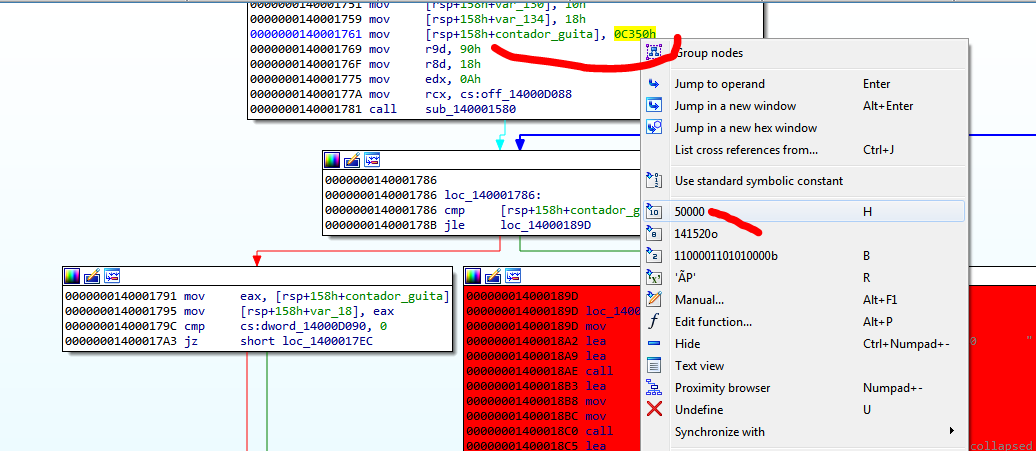The image size is (1036, 451).
Task: Select binary representation 1100001101010000b
Action: click(x=726, y=256)
